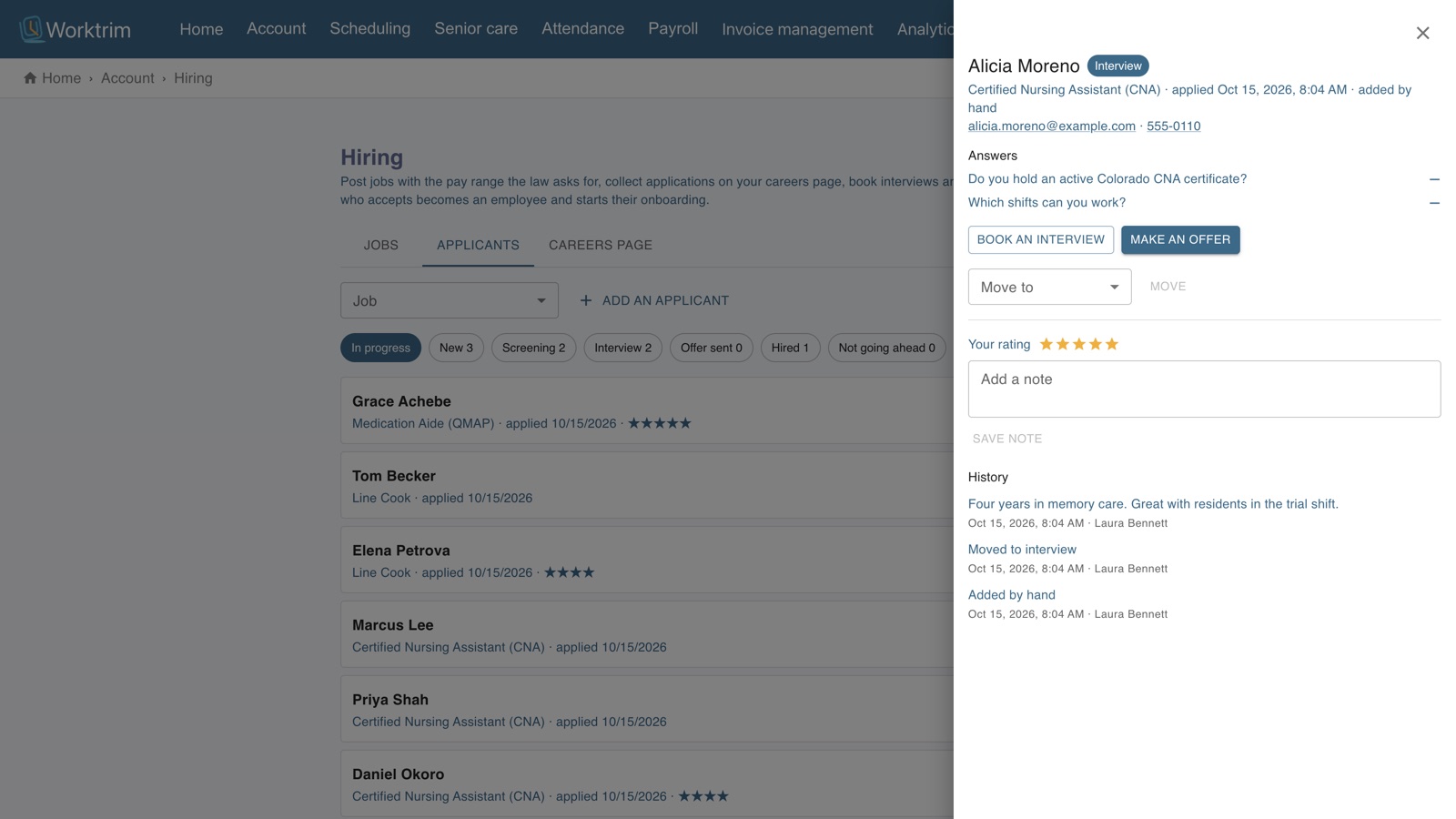Image resolution: width=1456 pixels, height=819 pixels.
Task: Click the Book an Interview button
Action: 1040,239
